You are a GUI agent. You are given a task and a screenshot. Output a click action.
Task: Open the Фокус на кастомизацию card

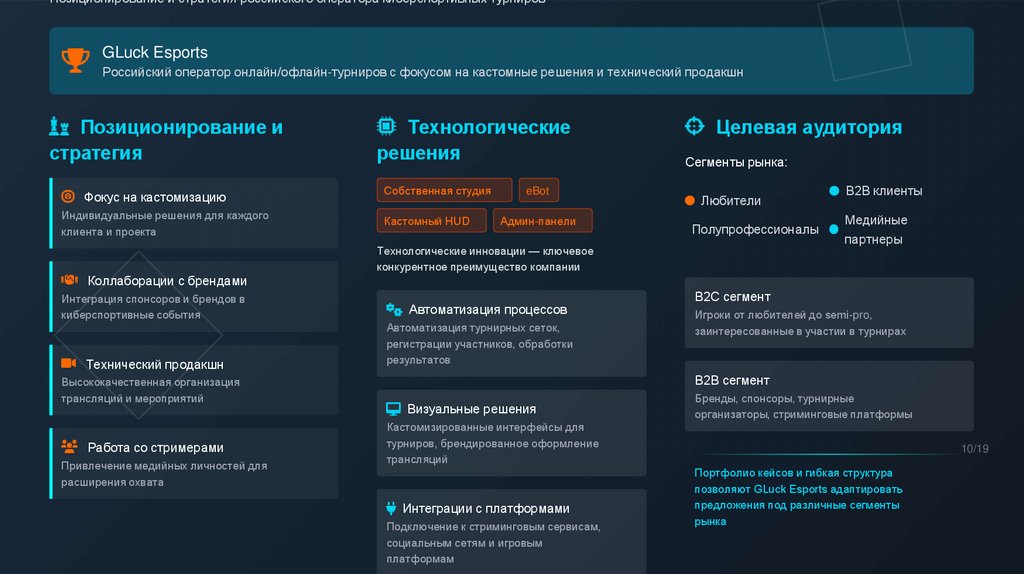click(x=194, y=213)
